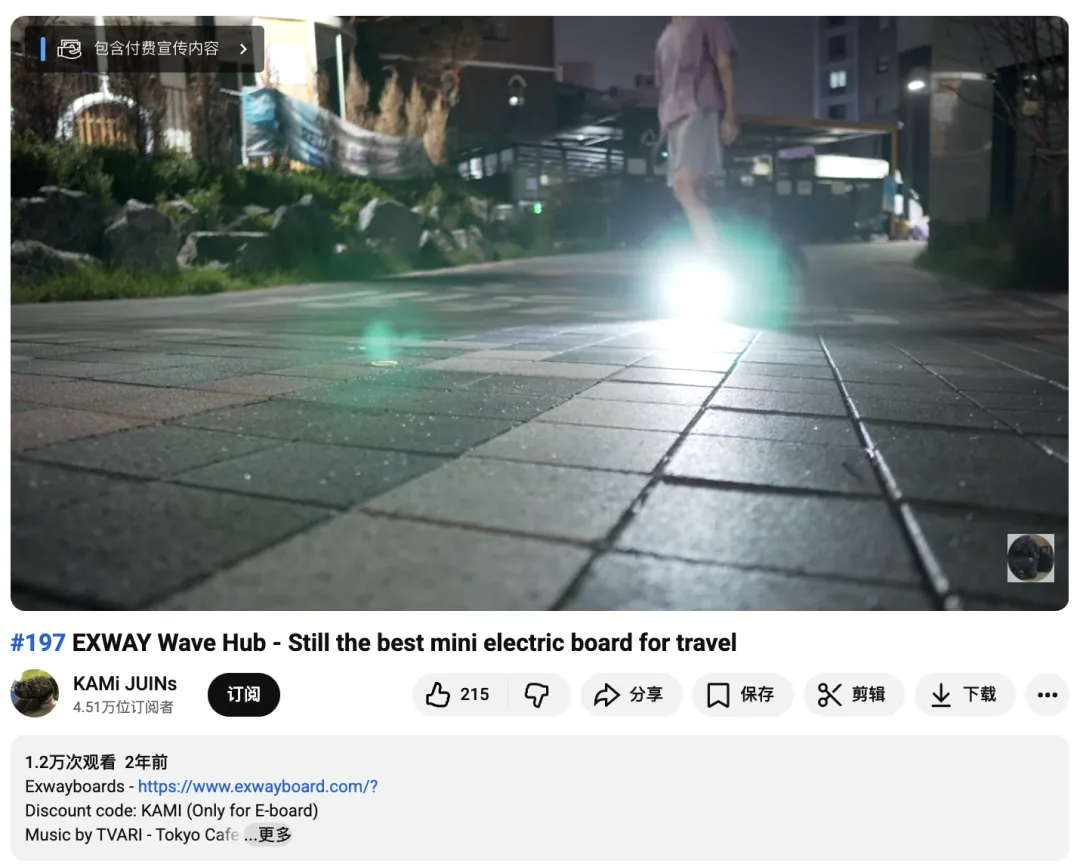Viewport: 1080px width, 867px height.
Task: Click the paid promotion badge icon
Action: pyautogui.click(x=69, y=49)
